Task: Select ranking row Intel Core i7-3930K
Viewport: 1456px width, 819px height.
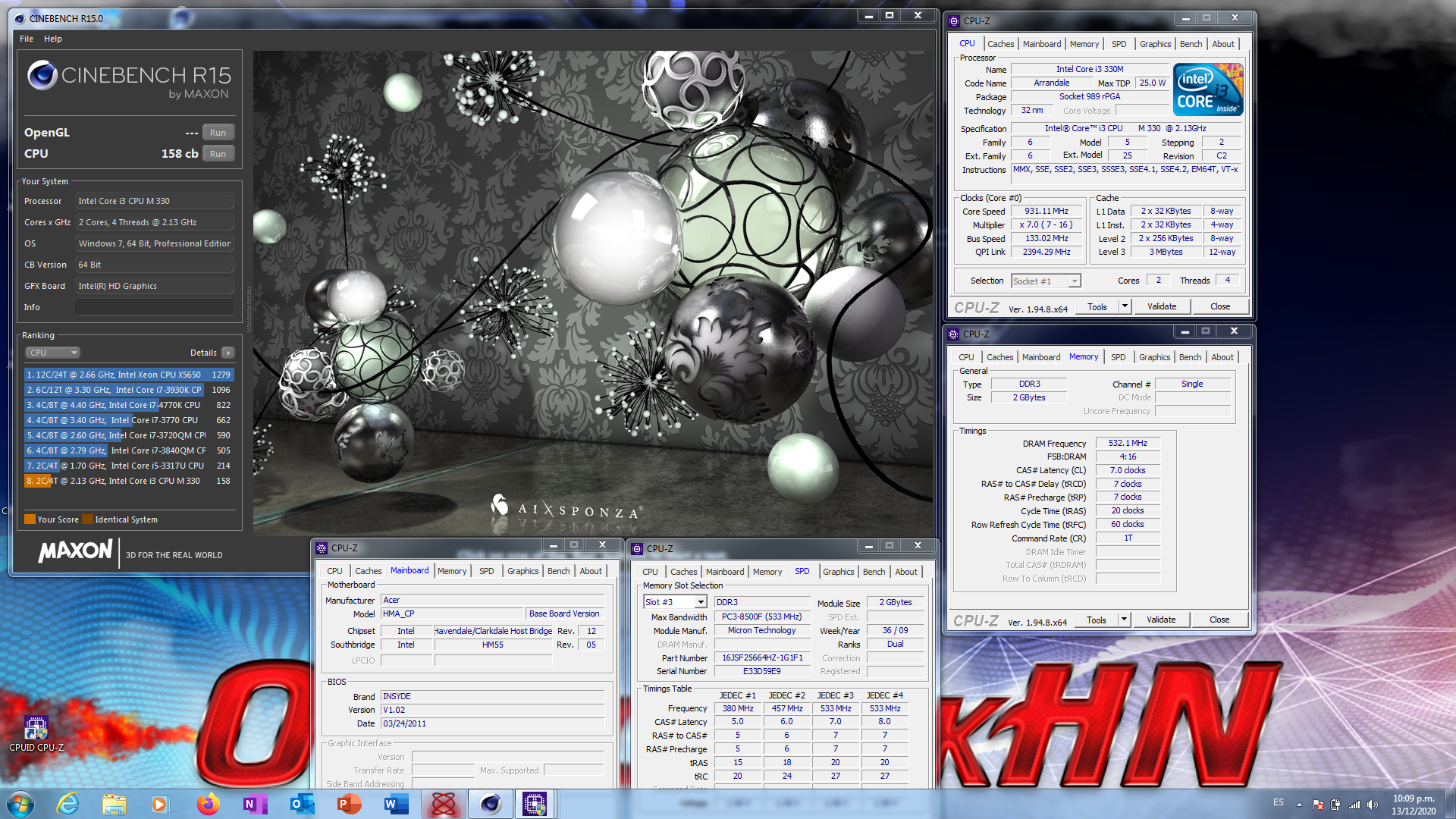Action: 129,390
